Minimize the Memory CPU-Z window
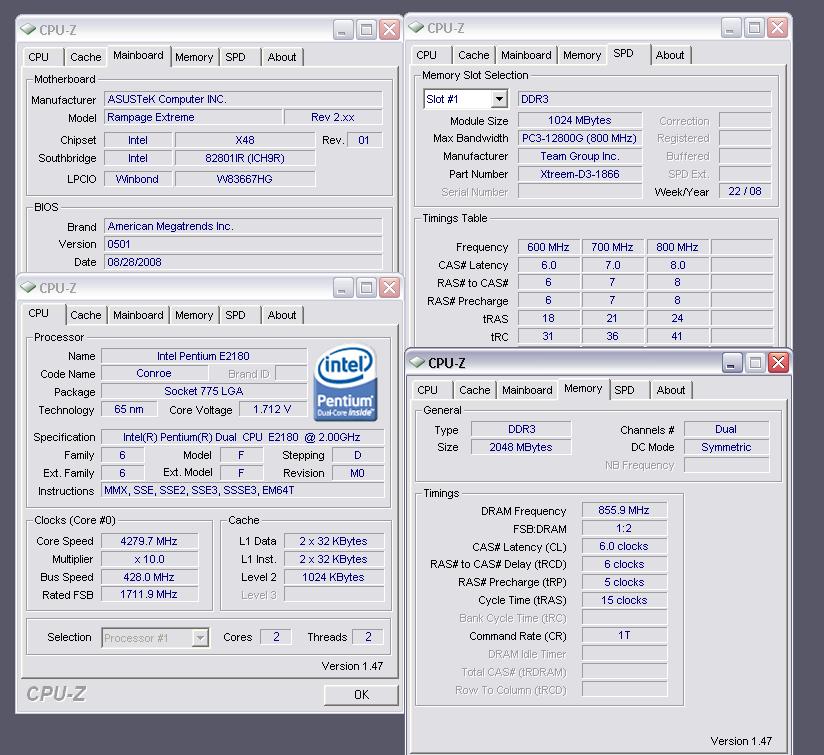 point(732,363)
